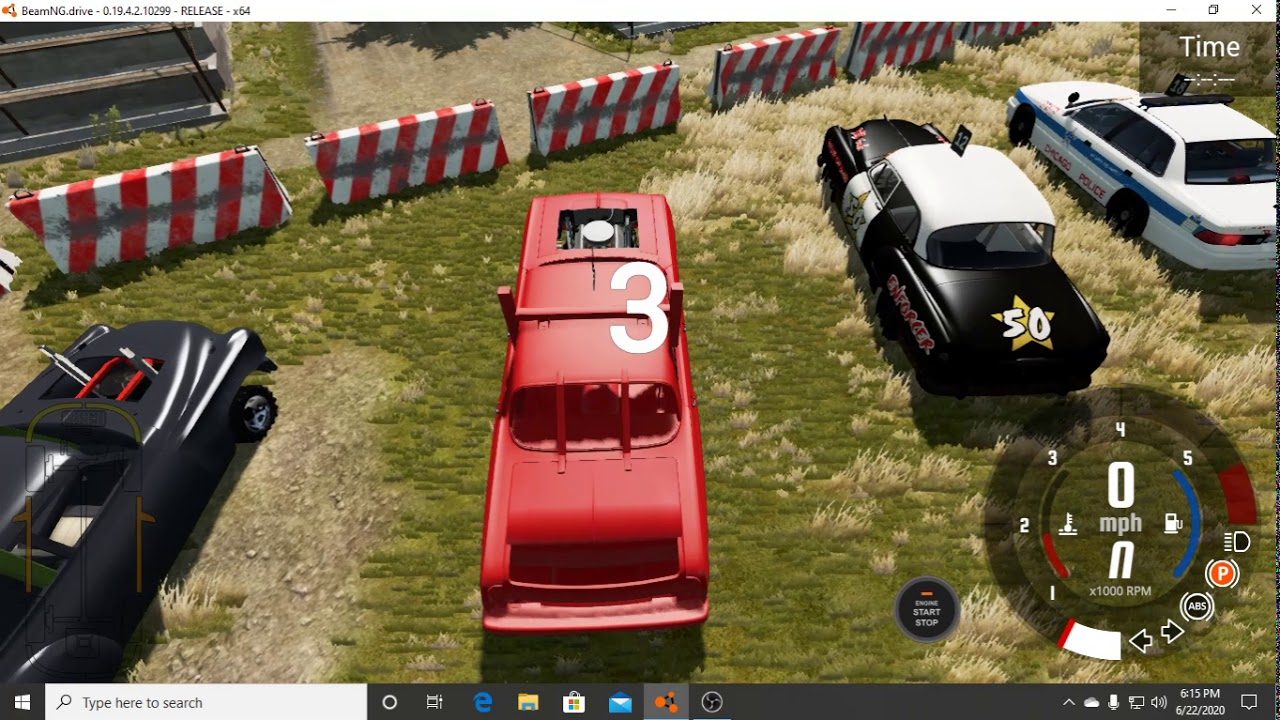This screenshot has width=1280, height=720.
Task: Click the headlights high-beam indicator icon
Action: [1237, 542]
